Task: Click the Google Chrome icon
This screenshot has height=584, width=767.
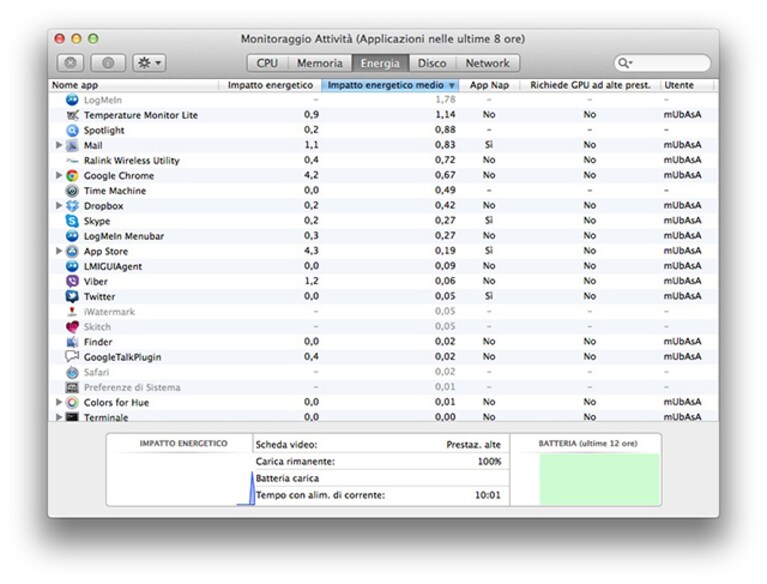Action: coord(72,176)
